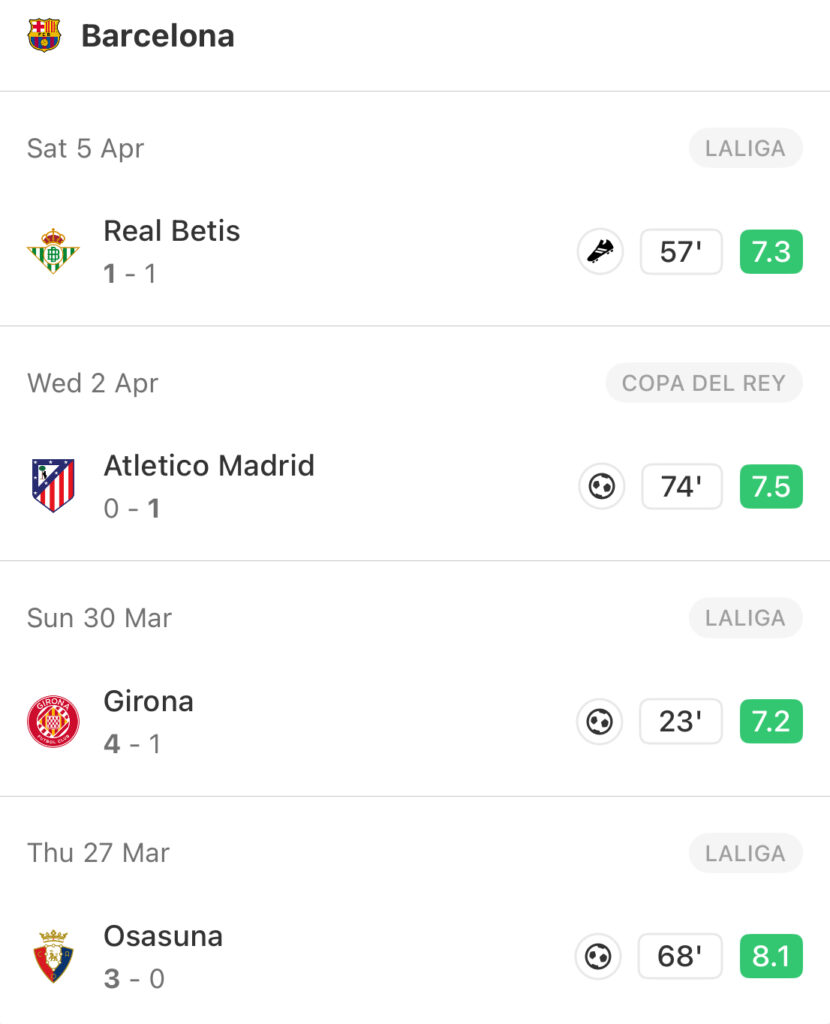This screenshot has height=1024, width=830.
Task: Click the assist boot icon for Real Betis
Action: tap(600, 251)
